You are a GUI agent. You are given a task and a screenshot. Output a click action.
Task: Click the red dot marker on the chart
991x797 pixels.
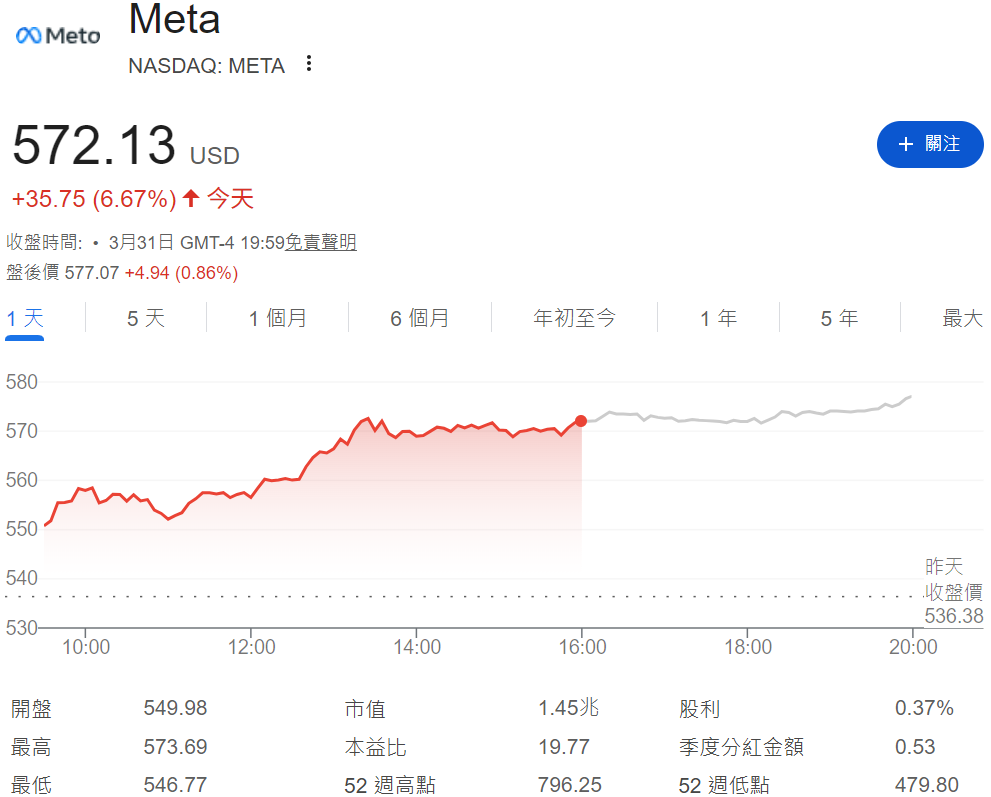581,421
